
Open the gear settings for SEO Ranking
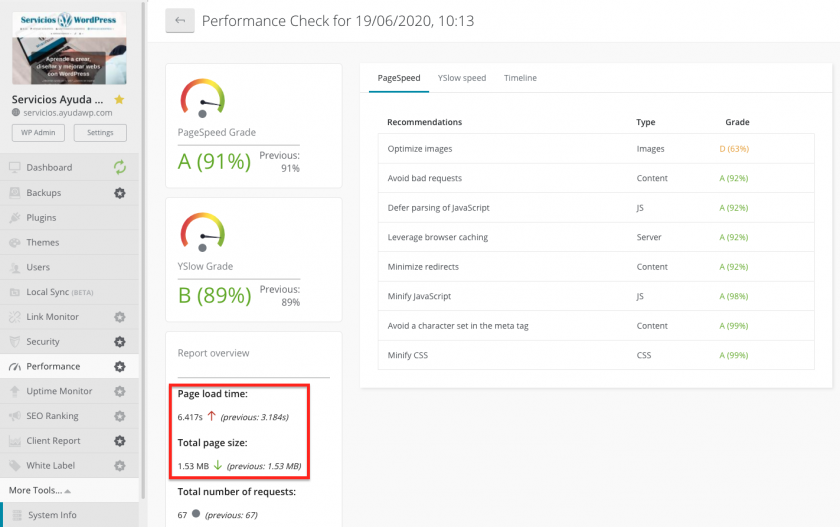click(x=120, y=416)
